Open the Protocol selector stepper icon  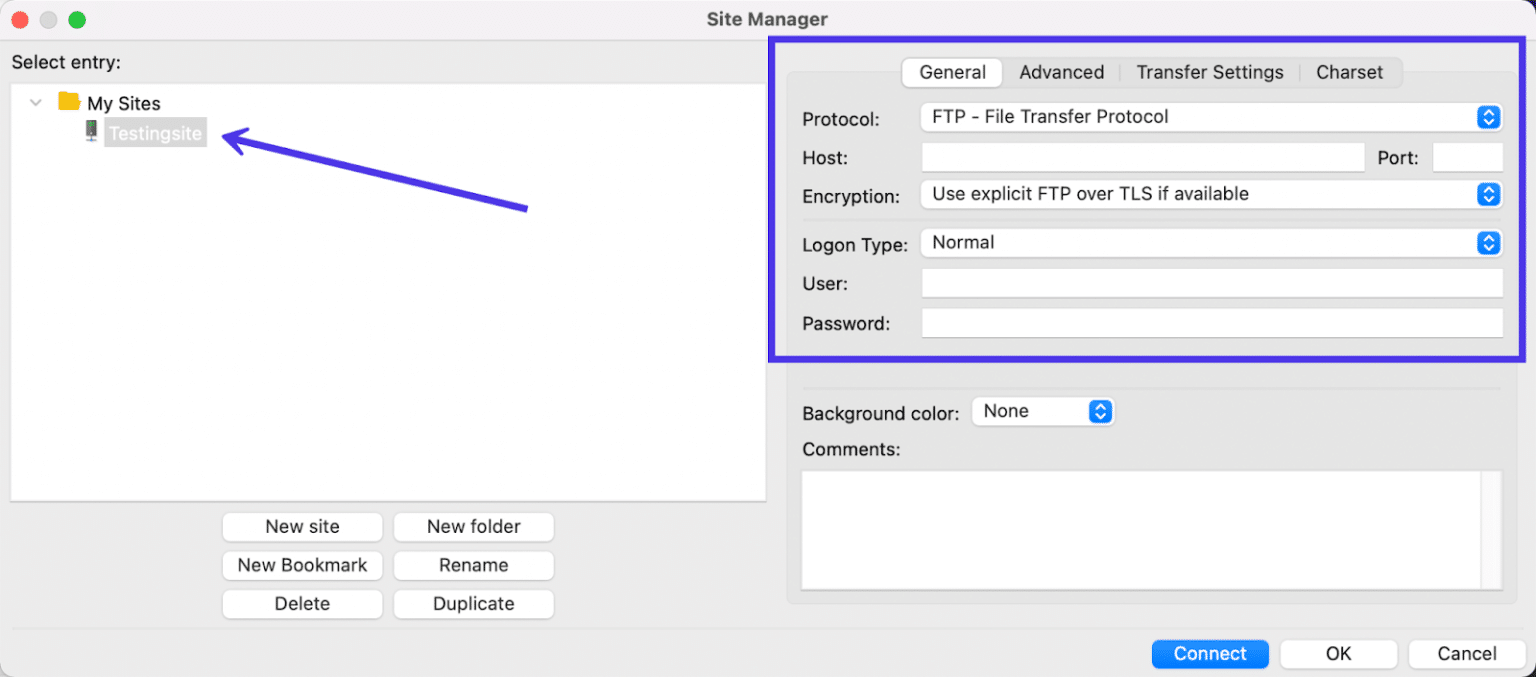pyautogui.click(x=1489, y=117)
